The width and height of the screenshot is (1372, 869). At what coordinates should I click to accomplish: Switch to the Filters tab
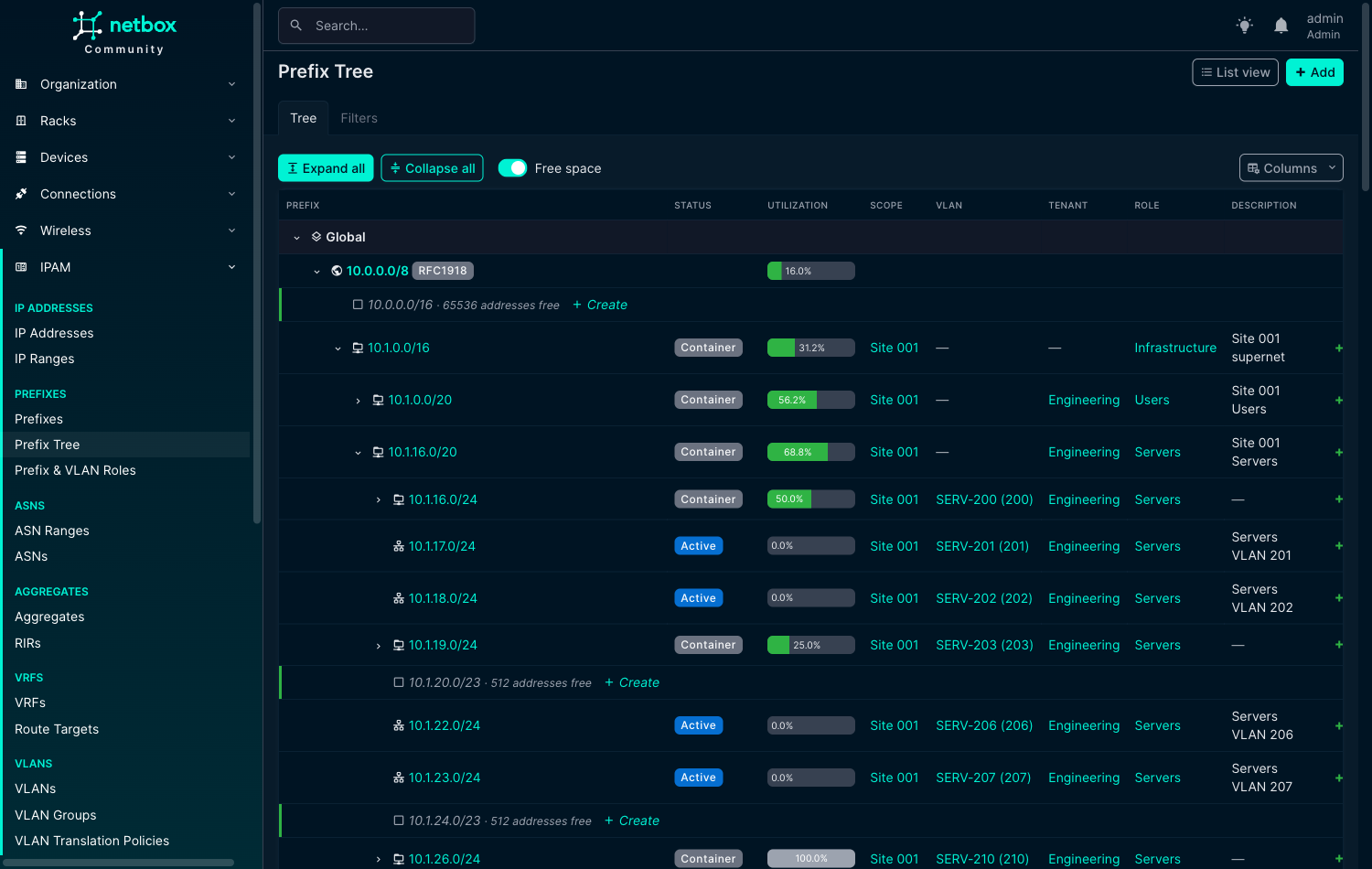(359, 118)
